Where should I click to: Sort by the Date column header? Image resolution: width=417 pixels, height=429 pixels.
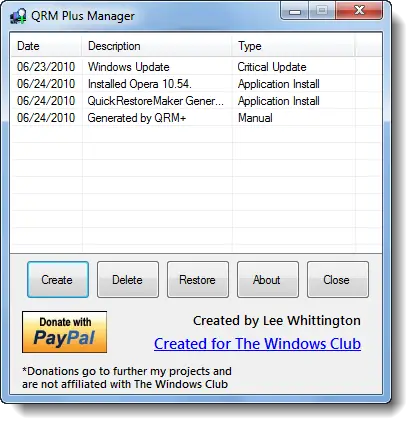pyautogui.click(x=46, y=46)
